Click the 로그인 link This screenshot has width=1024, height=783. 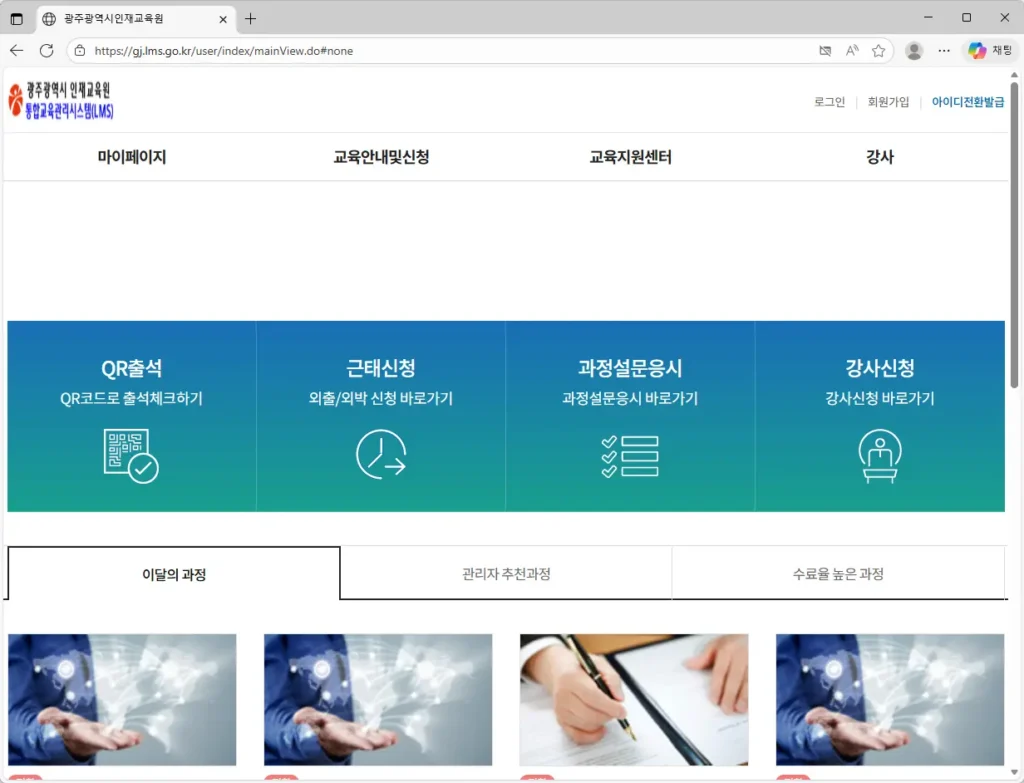coord(828,101)
